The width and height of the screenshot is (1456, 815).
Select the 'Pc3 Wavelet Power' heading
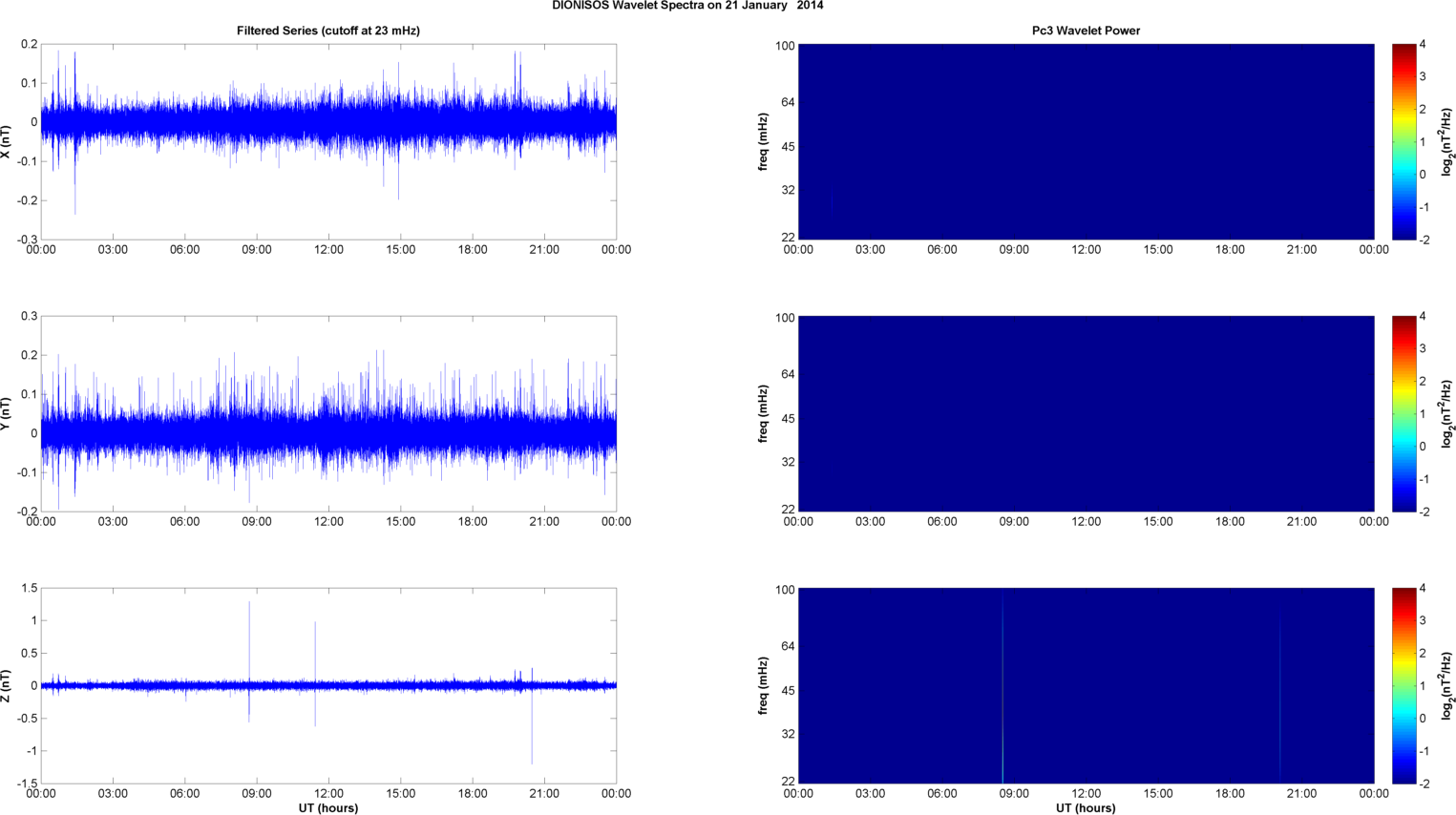1086,31
